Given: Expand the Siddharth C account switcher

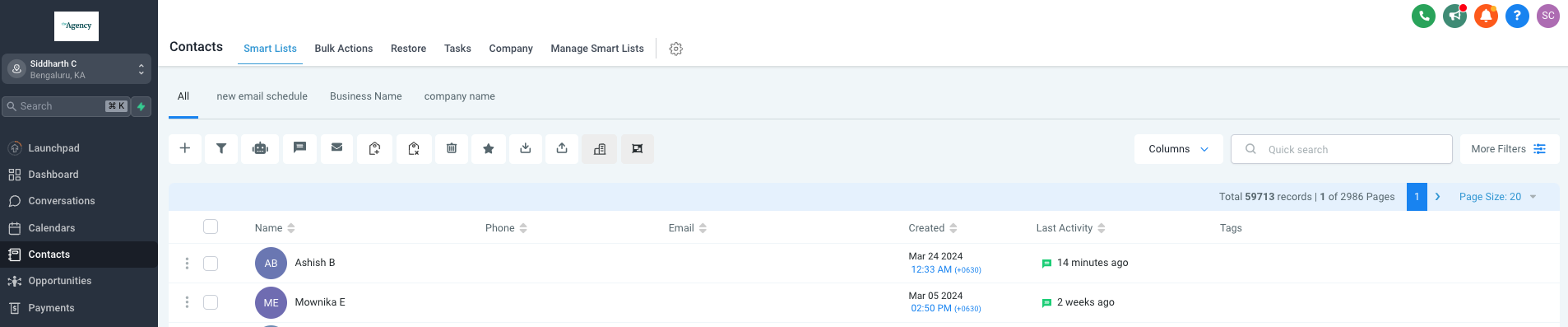Looking at the screenshot, I should coord(77,69).
